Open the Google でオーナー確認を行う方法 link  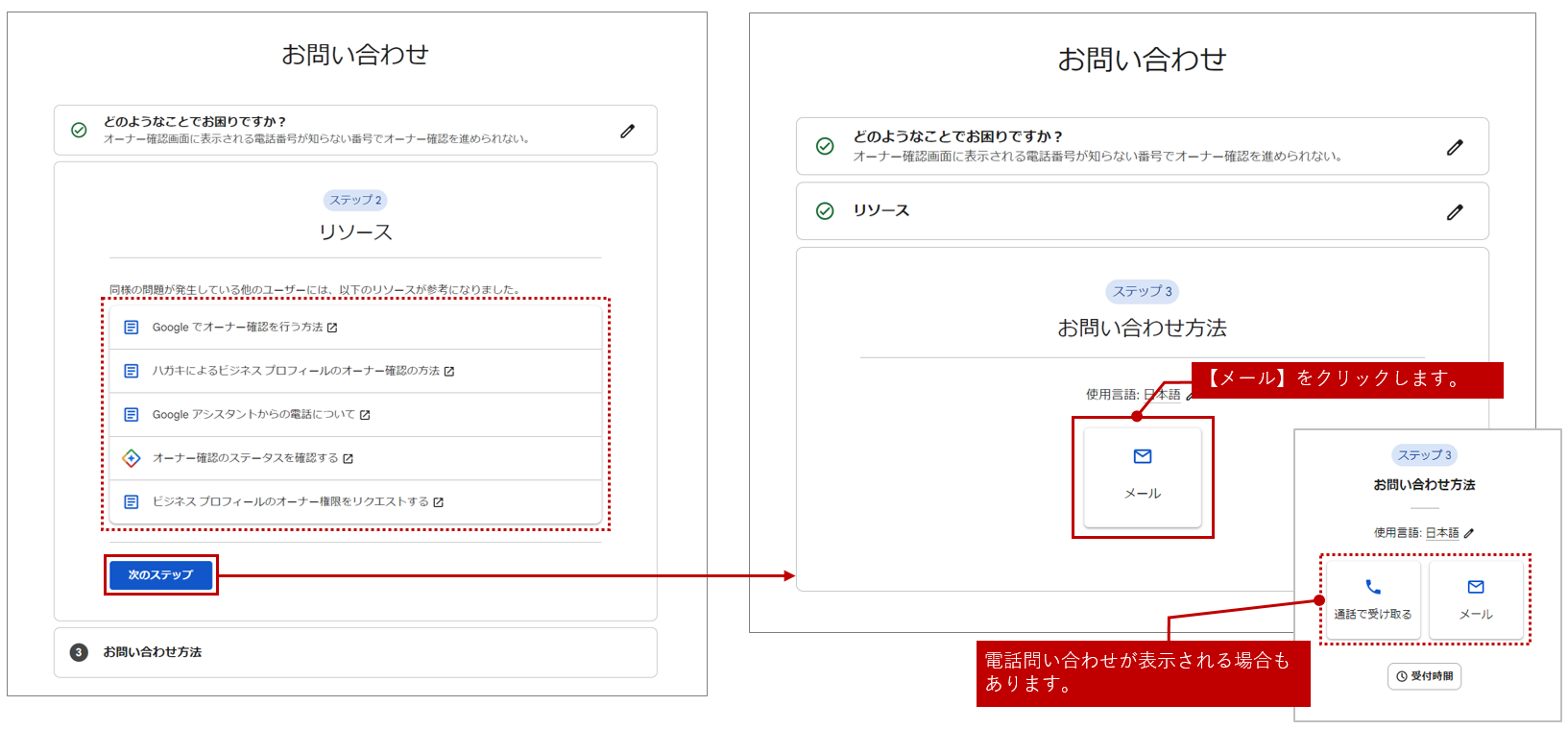[x=237, y=328]
